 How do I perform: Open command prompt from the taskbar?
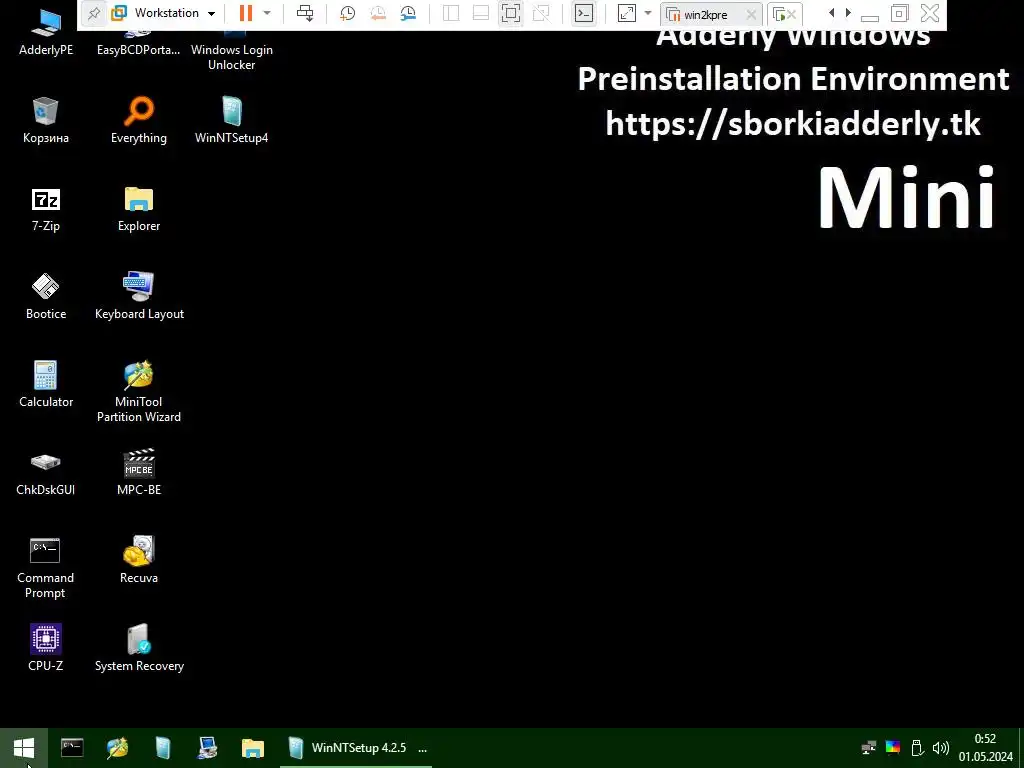pos(72,748)
